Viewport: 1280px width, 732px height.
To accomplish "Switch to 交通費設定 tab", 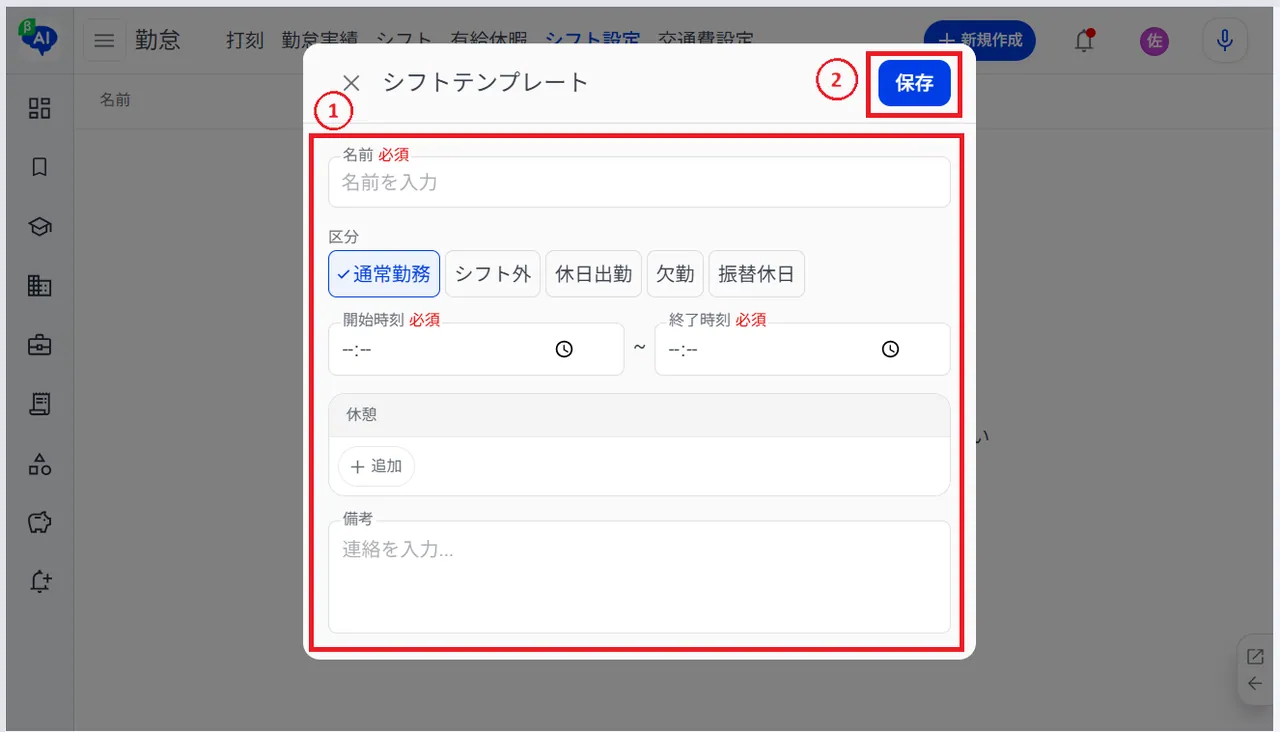I will click(706, 40).
